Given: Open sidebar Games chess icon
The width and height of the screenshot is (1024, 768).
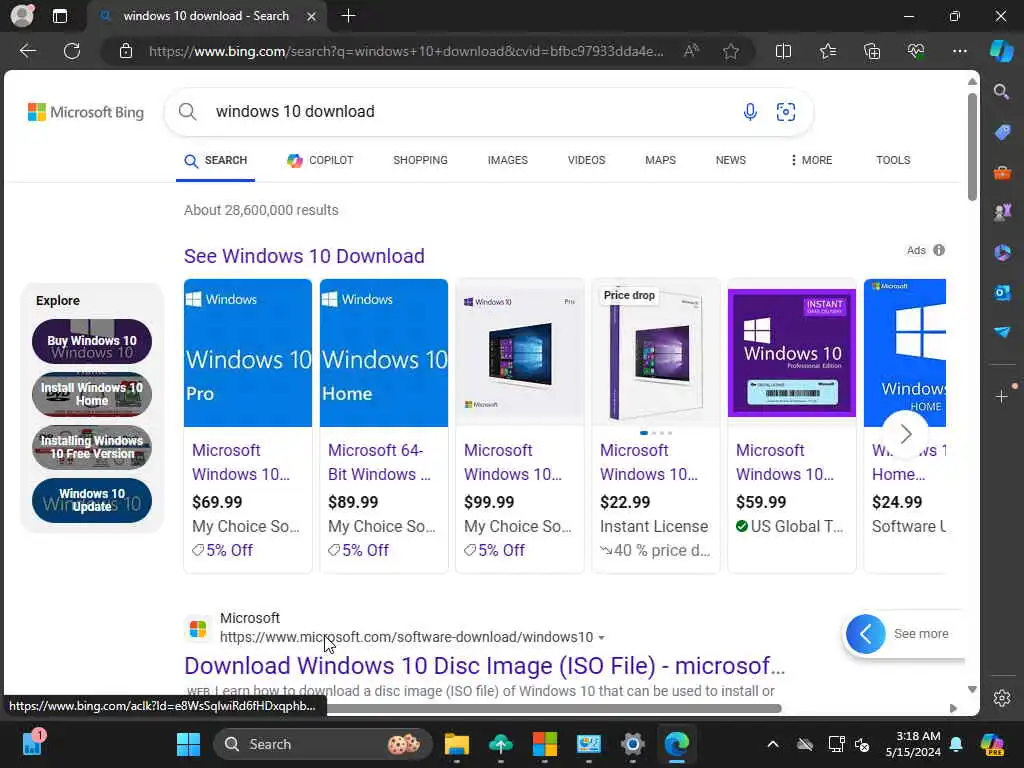Looking at the screenshot, I should 1002,212.
